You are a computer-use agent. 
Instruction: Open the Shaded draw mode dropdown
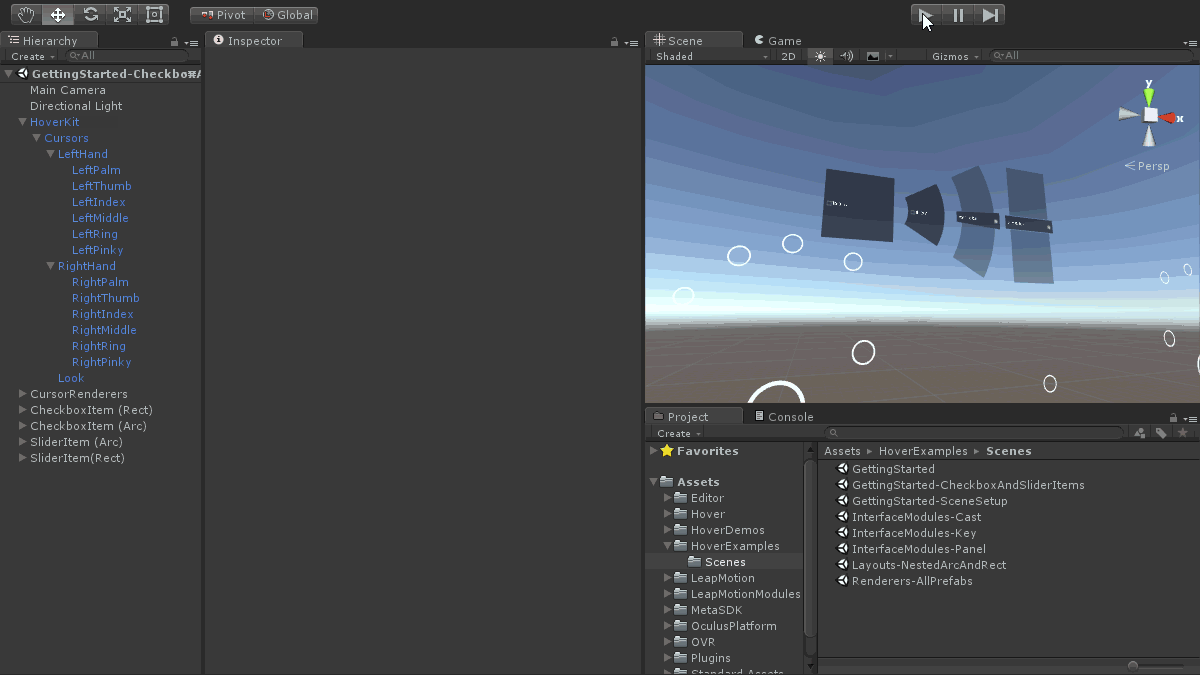[710, 57]
